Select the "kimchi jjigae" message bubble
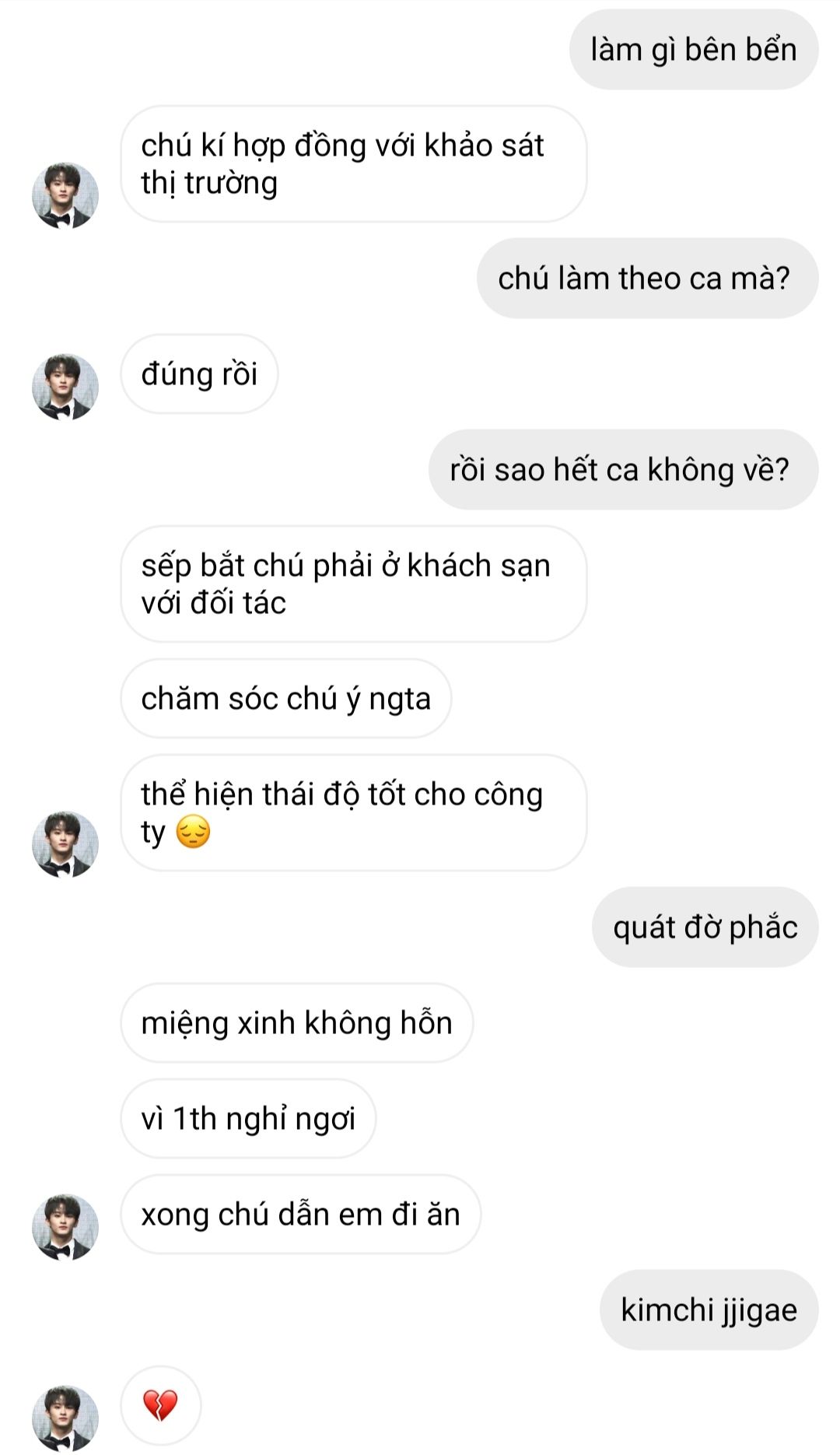This screenshot has height=1455, width=840. pyautogui.click(x=709, y=1310)
